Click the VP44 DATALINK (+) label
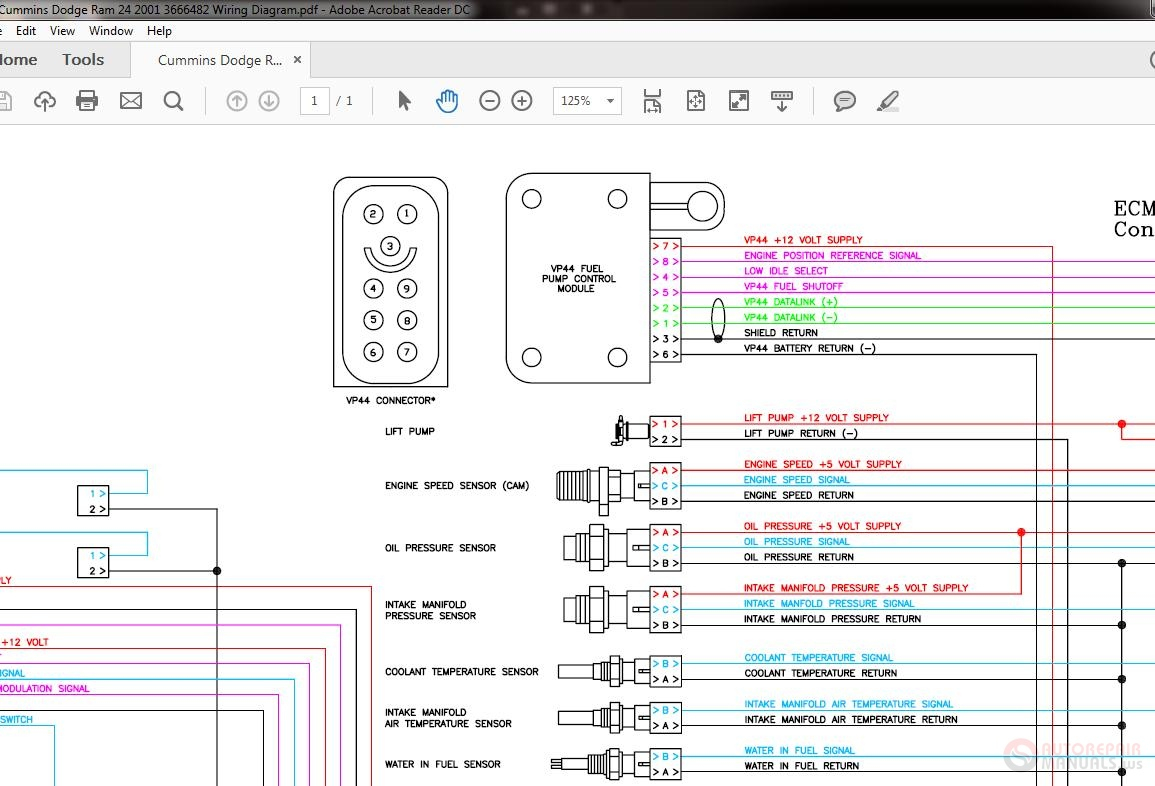Image resolution: width=1155 pixels, height=786 pixels. (x=790, y=302)
